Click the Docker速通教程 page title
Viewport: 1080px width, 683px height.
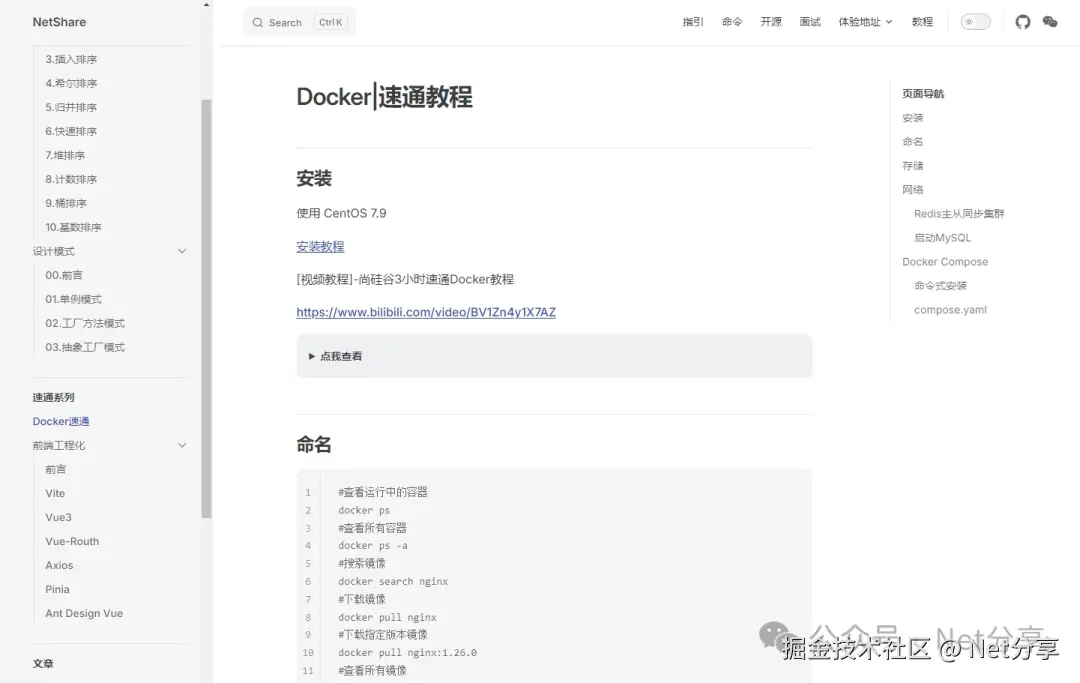[x=384, y=96]
